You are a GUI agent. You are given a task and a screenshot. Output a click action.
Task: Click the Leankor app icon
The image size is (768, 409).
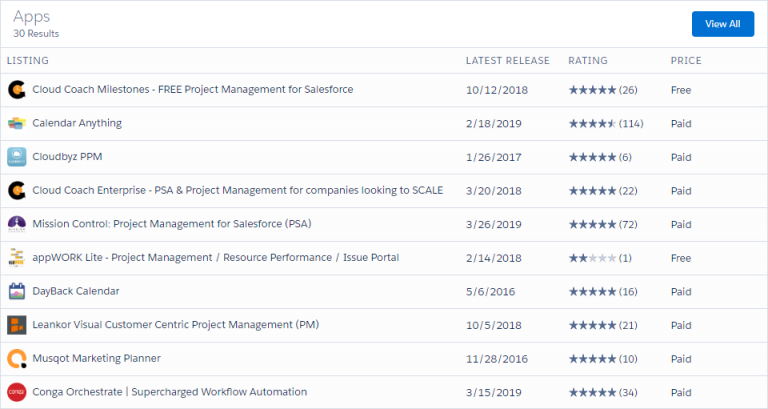point(17,325)
